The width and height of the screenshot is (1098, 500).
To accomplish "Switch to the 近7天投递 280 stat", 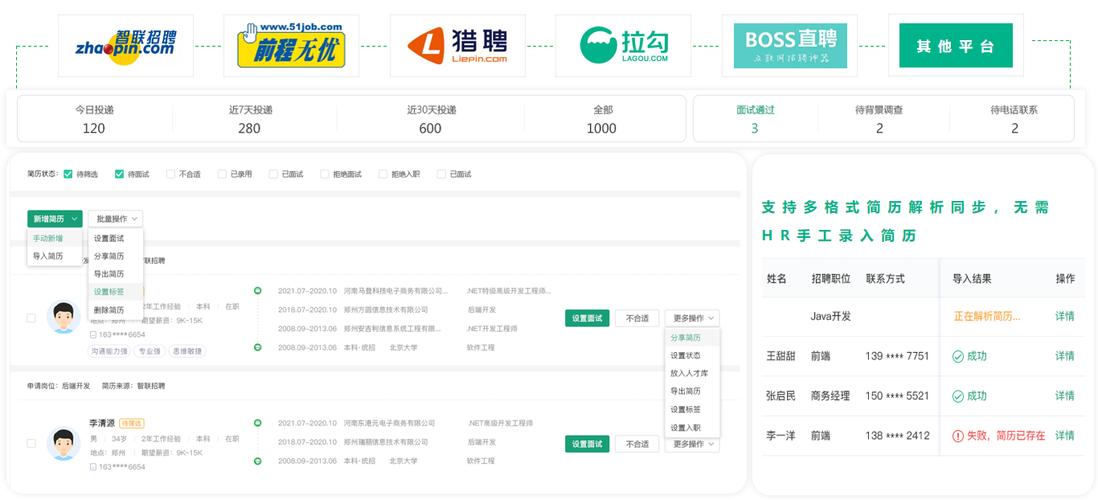I will coord(250,119).
